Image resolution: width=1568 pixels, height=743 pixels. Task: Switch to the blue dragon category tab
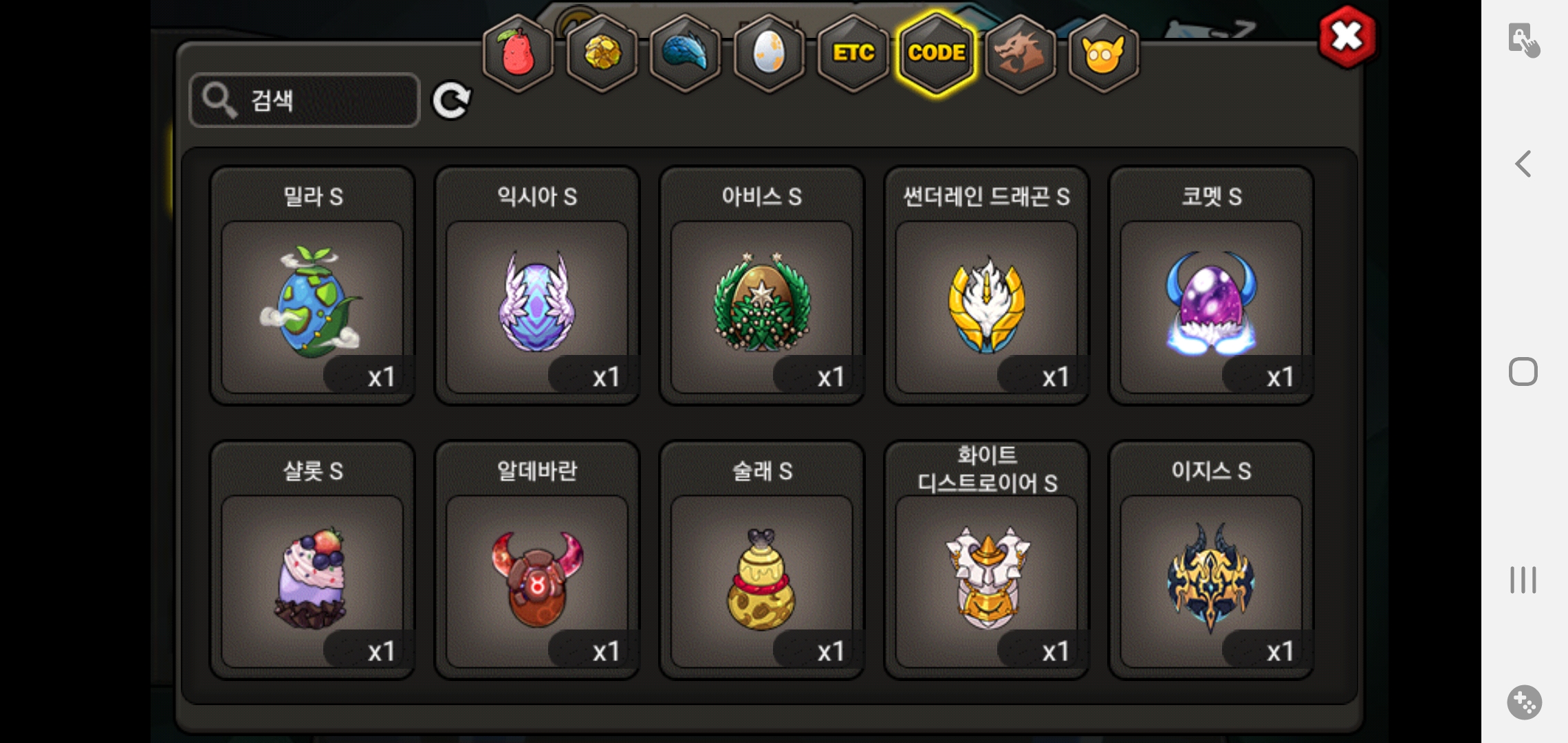pos(686,53)
